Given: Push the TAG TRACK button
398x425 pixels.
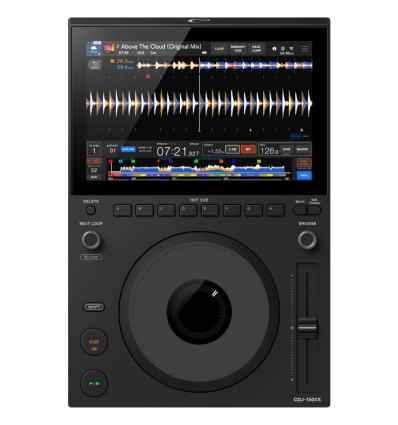Looking at the screenshot, I should click(314, 210).
